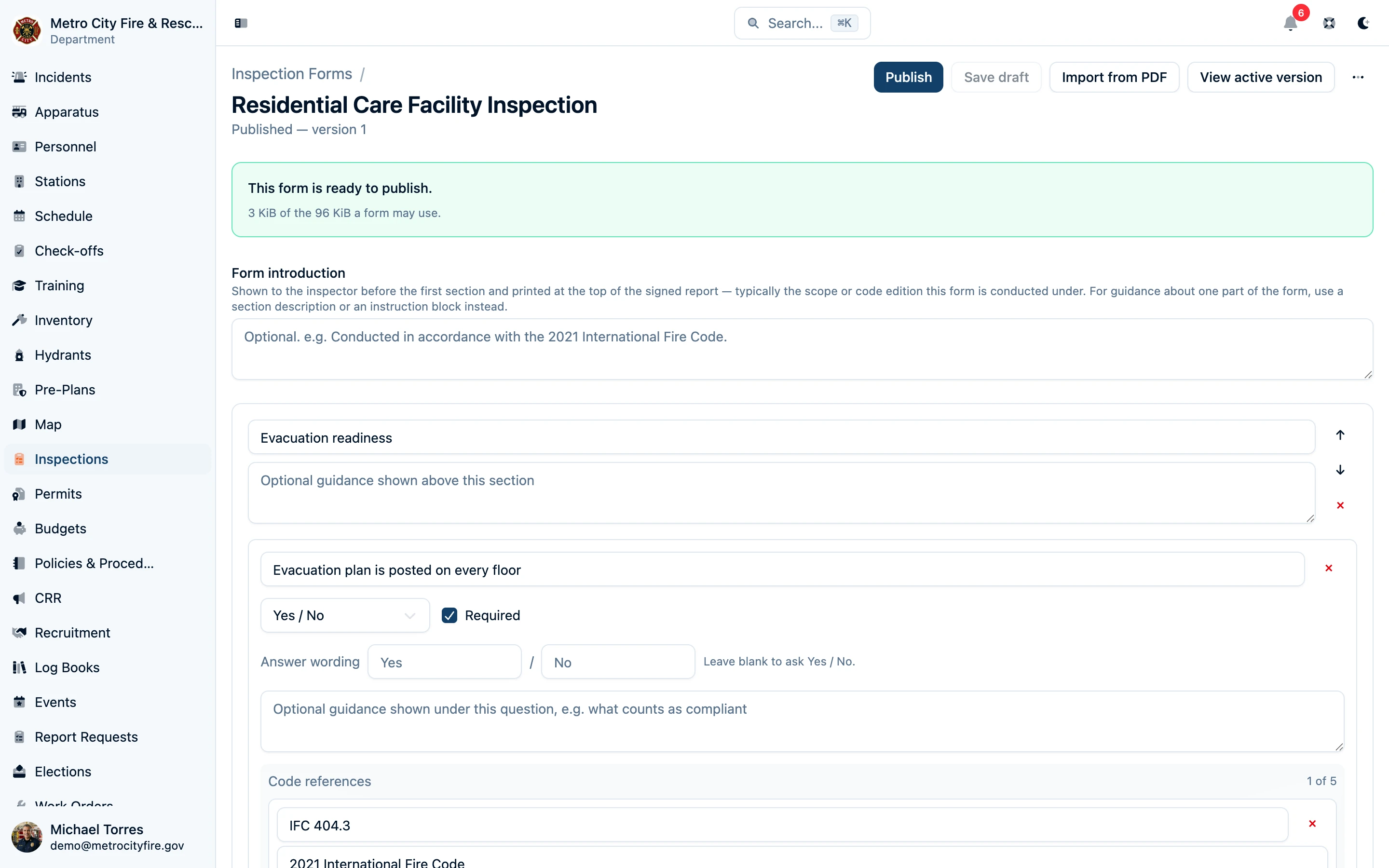Move Evacuation readiness section down
The width and height of the screenshot is (1389, 868).
pyautogui.click(x=1340, y=470)
